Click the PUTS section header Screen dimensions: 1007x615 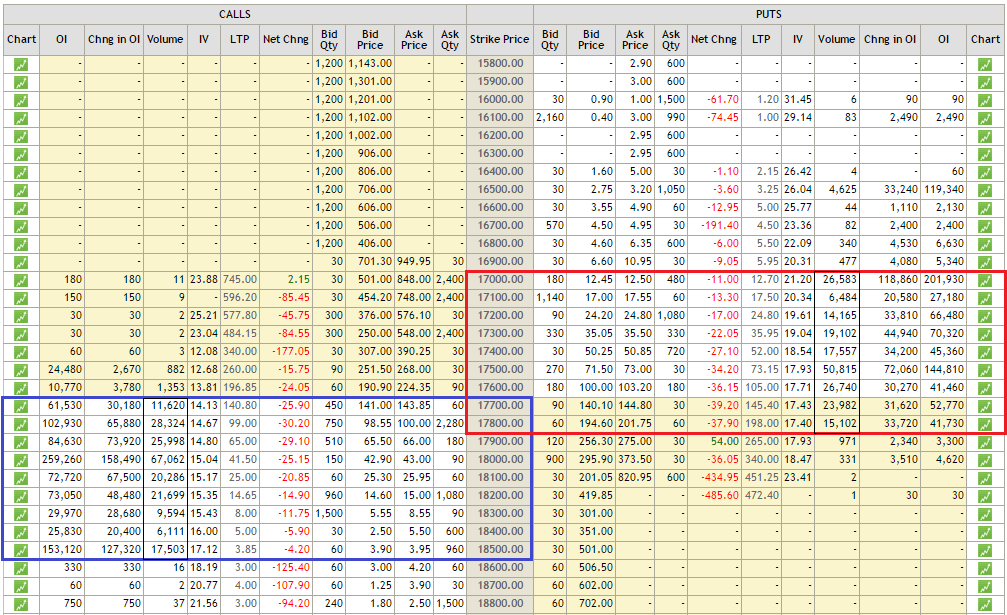tap(769, 14)
